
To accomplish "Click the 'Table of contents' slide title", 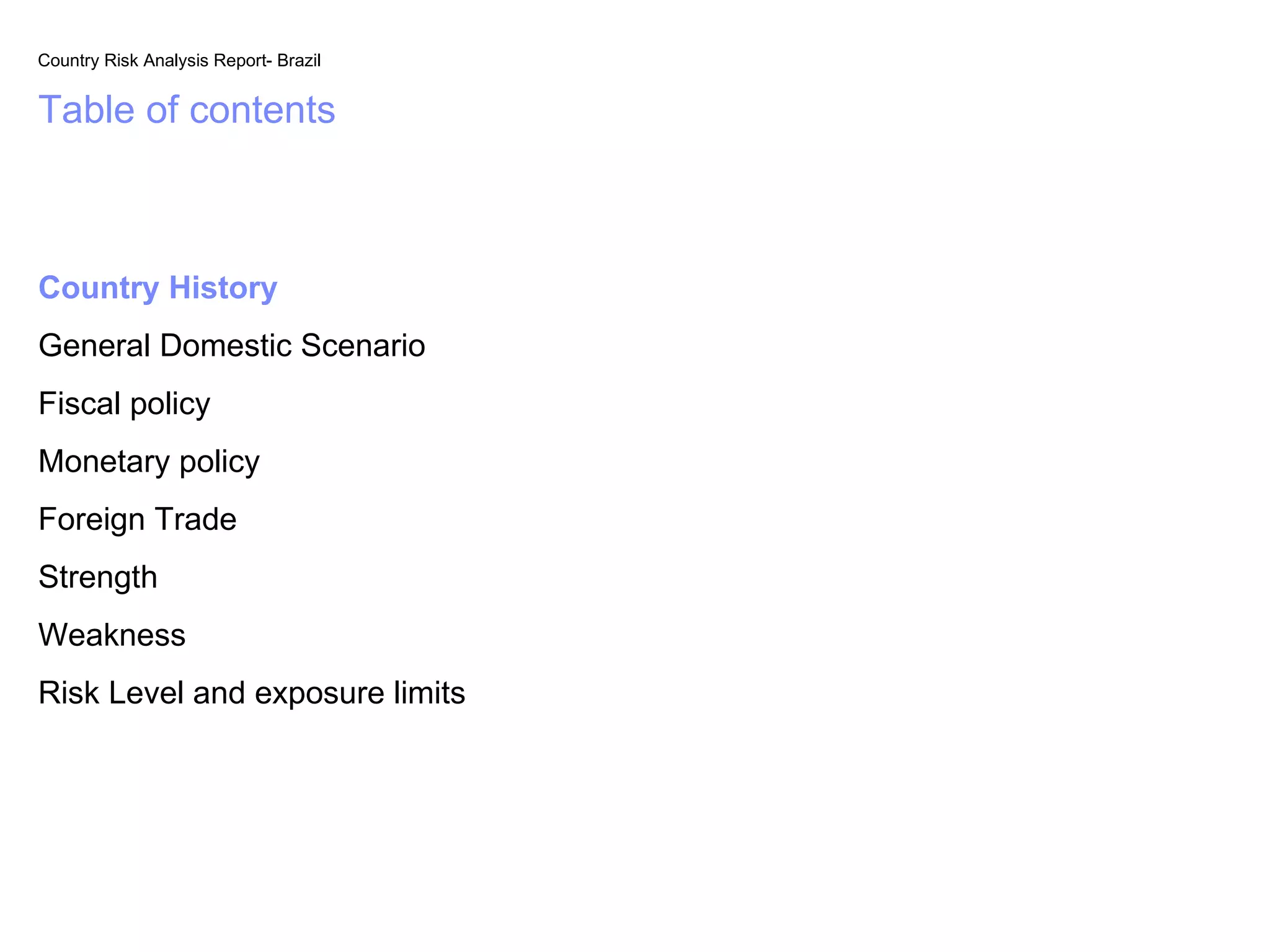I will [187, 110].
